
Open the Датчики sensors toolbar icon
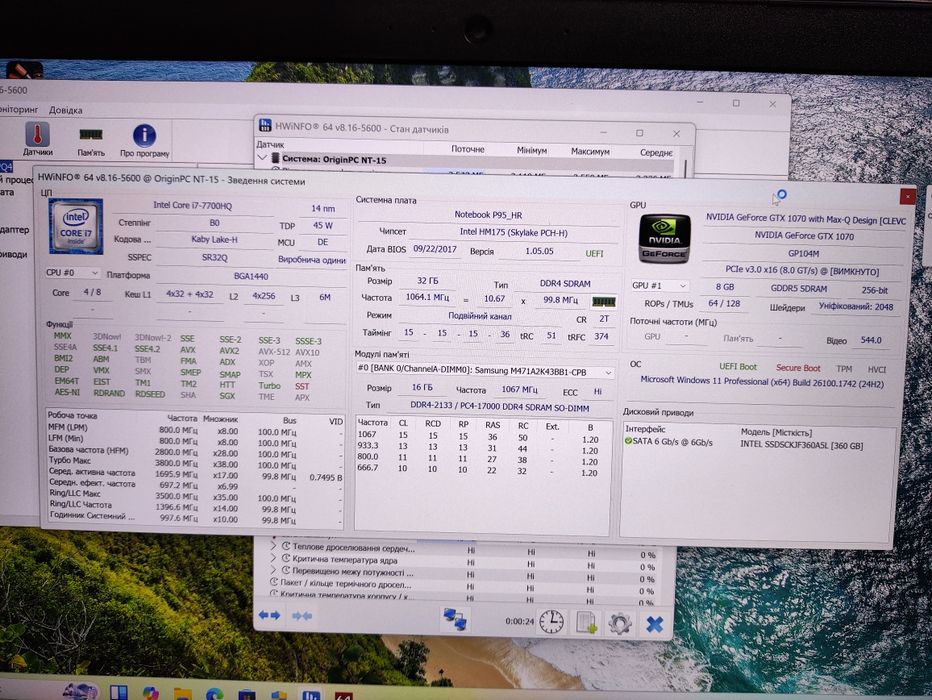coord(37,138)
